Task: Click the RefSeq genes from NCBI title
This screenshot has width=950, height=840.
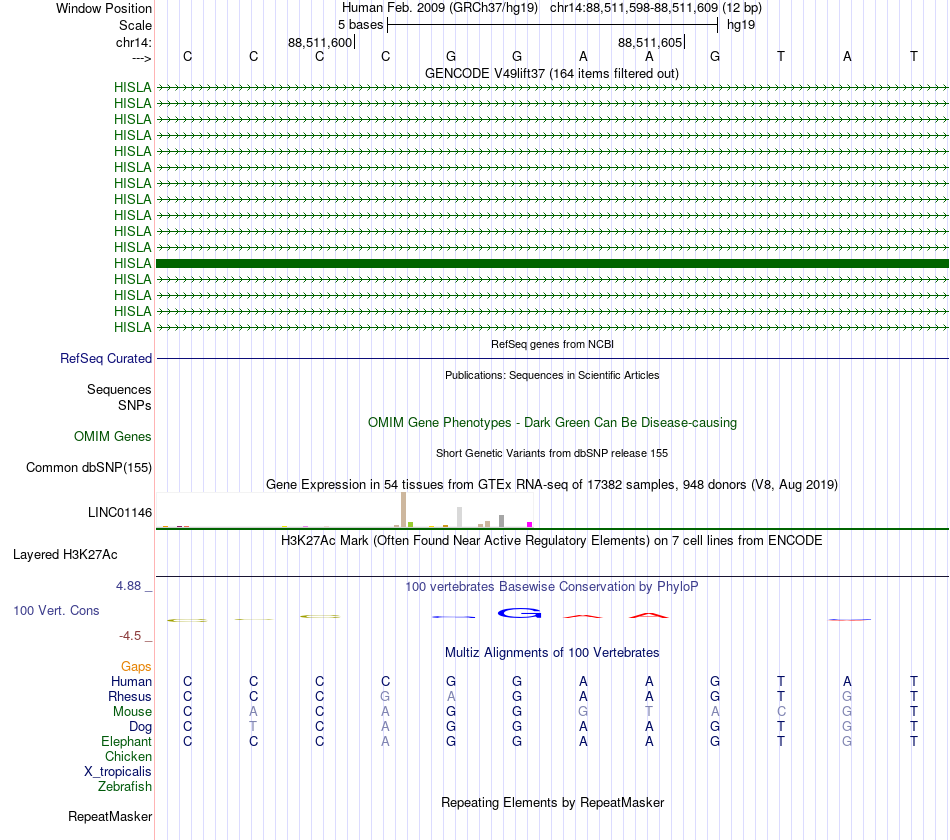Action: click(x=552, y=344)
